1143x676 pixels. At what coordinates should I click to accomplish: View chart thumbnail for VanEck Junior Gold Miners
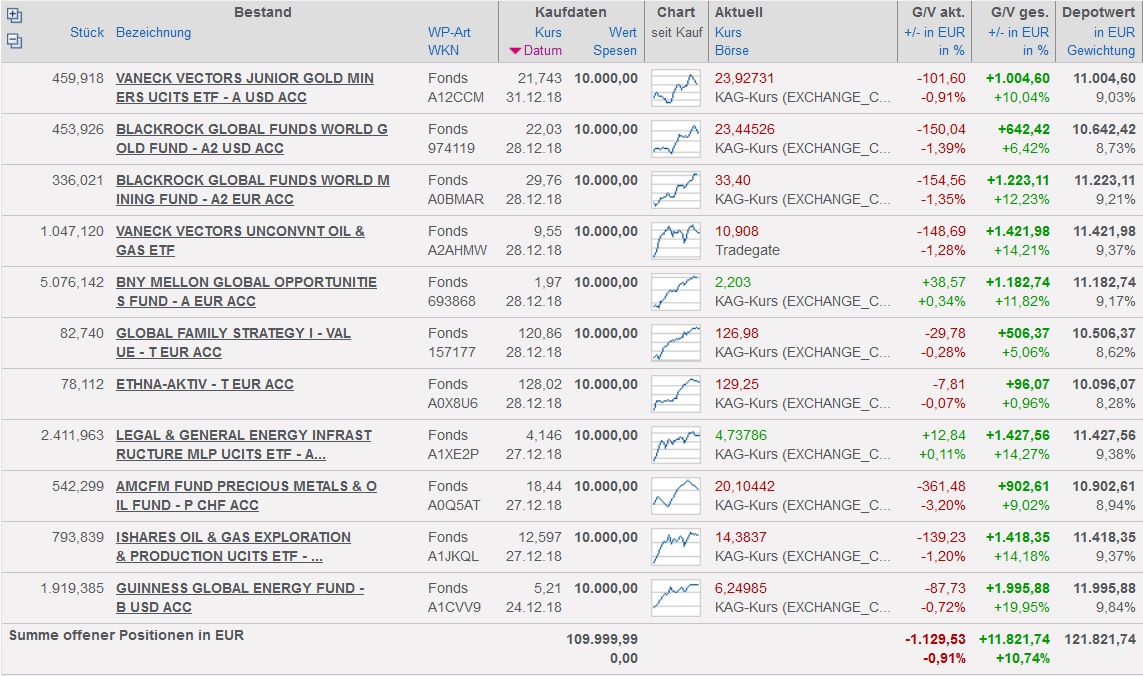(x=676, y=88)
